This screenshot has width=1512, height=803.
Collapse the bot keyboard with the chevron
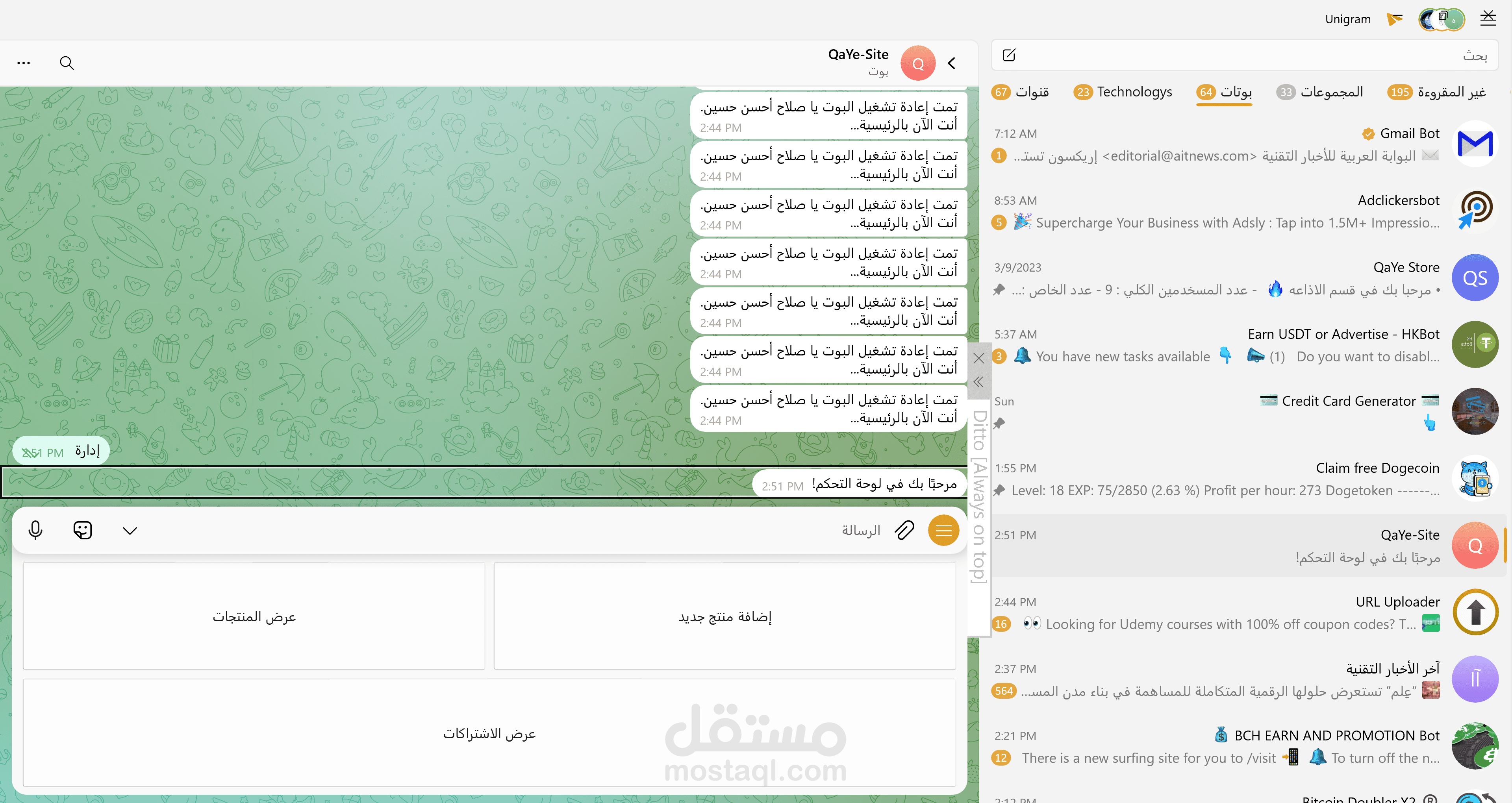point(130,531)
